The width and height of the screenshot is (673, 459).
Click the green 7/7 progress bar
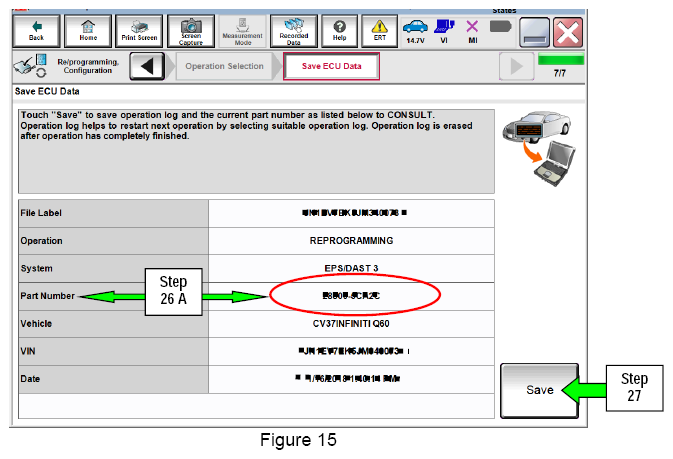(x=561, y=59)
